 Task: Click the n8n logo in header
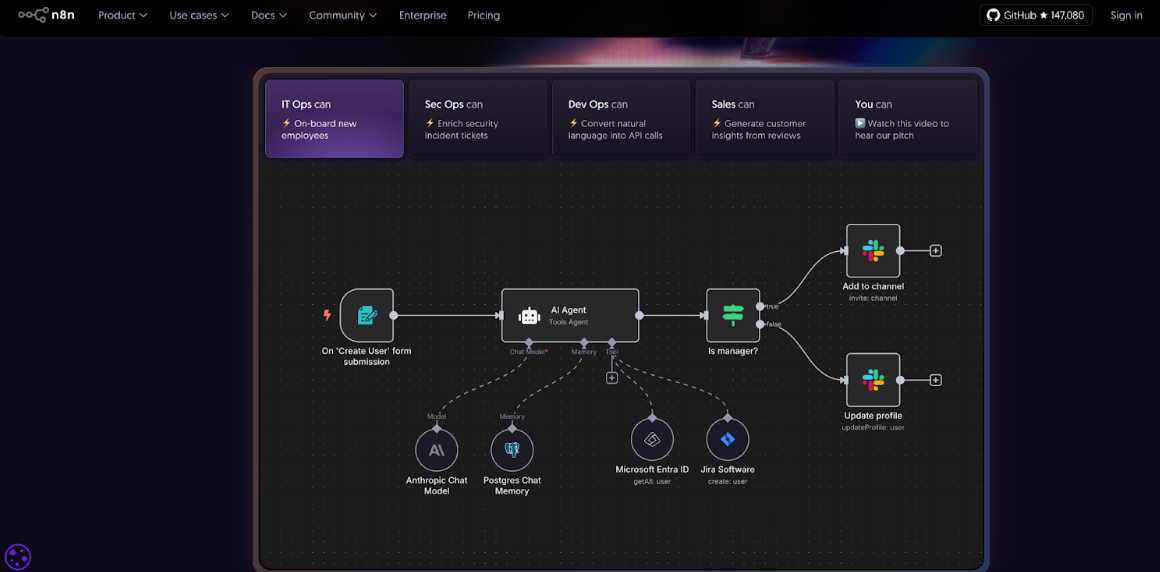[46, 15]
